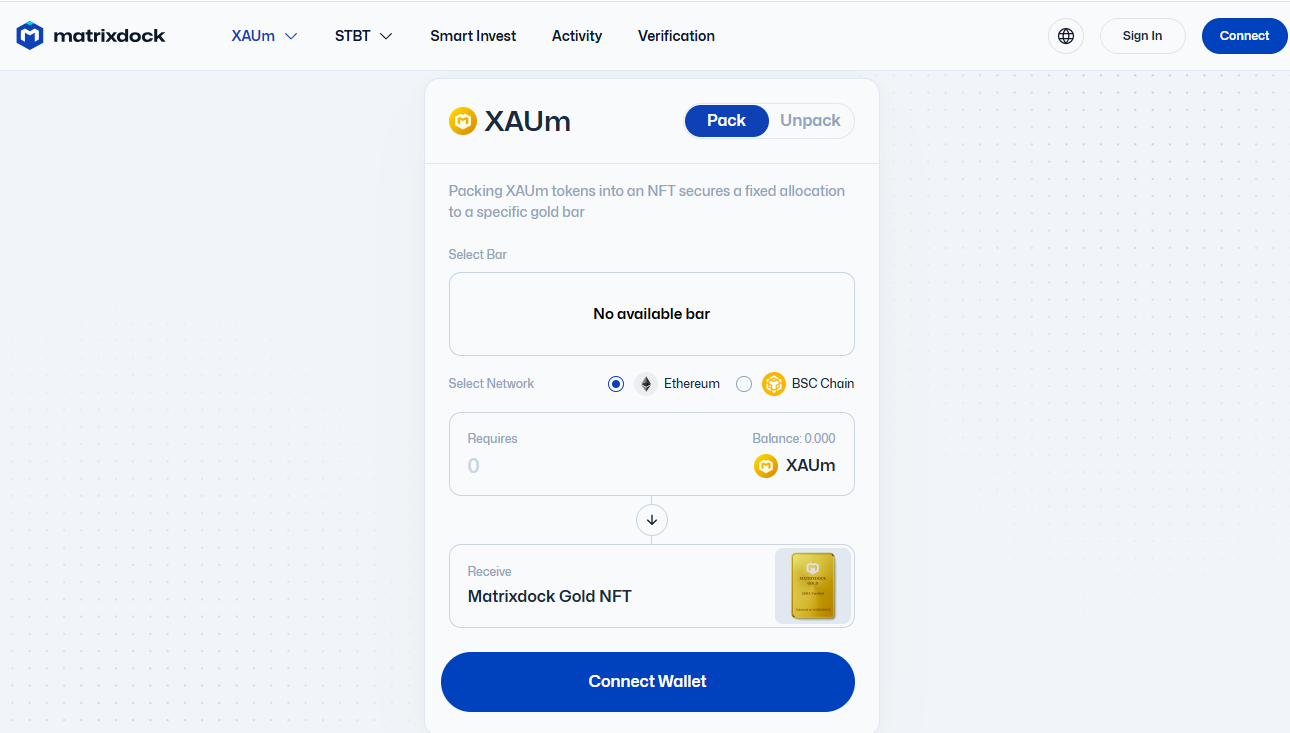
Task: Switch to Unpack mode
Action: coord(810,121)
